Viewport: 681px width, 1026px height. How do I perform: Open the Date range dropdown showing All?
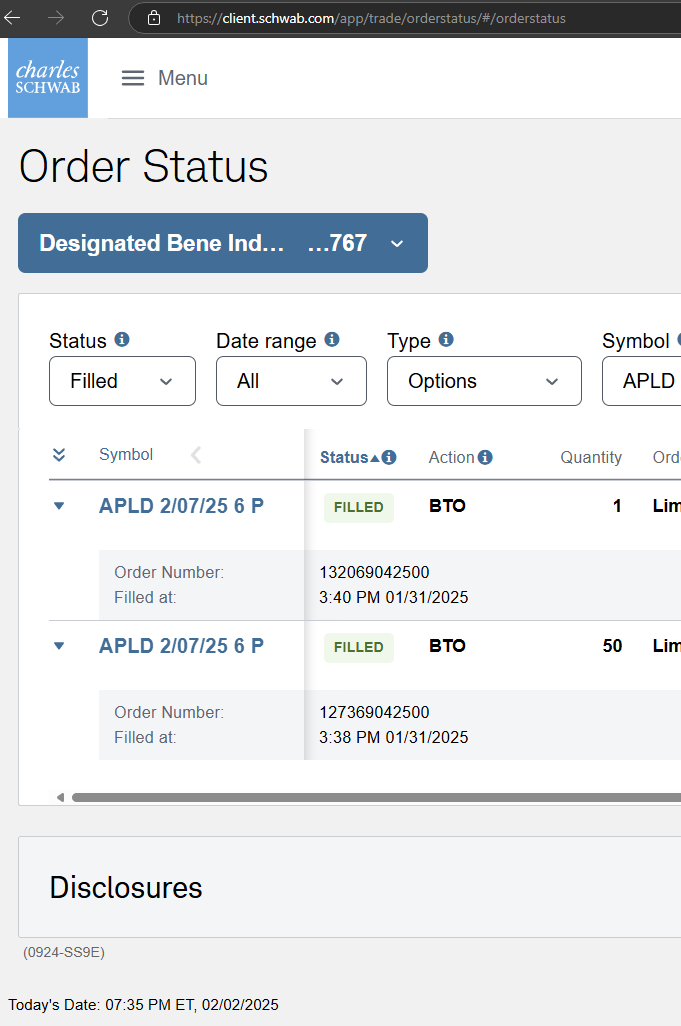pos(291,381)
